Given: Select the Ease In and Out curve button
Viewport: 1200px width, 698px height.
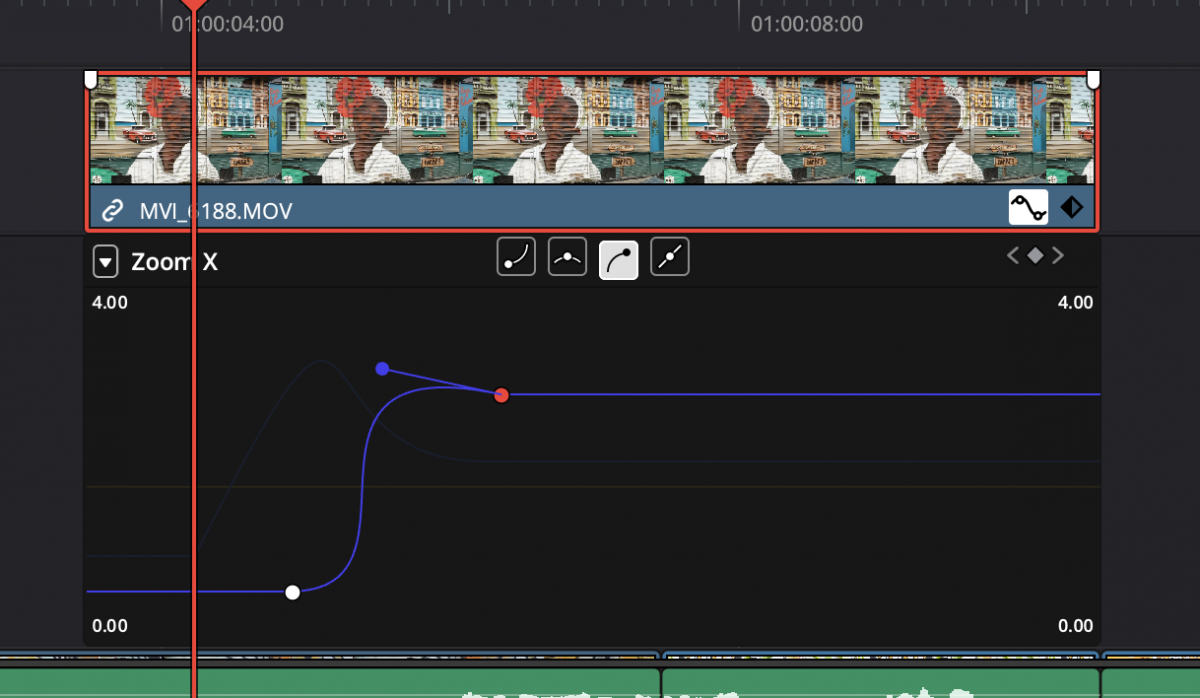Looking at the screenshot, I should [x=567, y=258].
